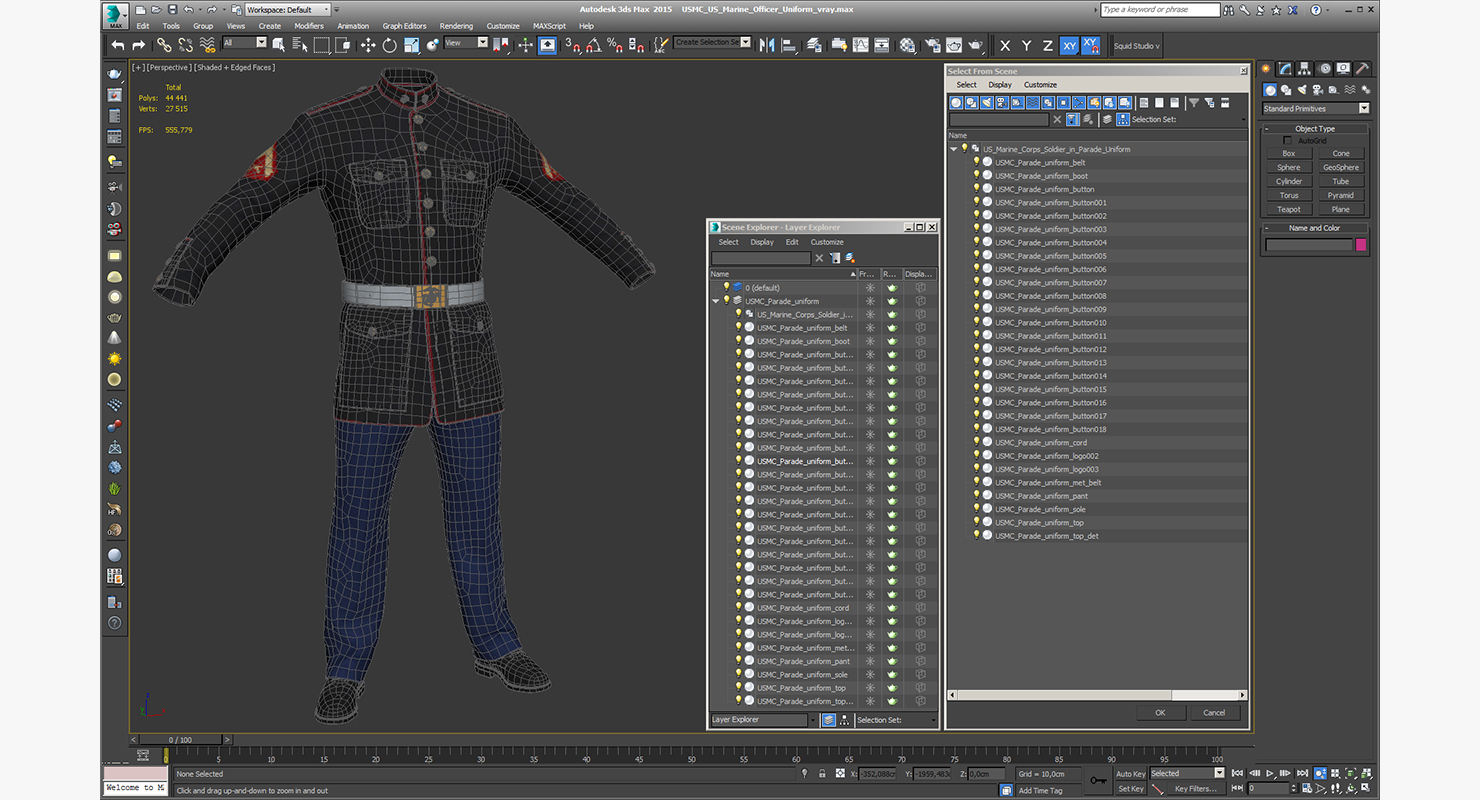
Task: Click Cancel in Select From Scene dialog
Action: click(1214, 713)
